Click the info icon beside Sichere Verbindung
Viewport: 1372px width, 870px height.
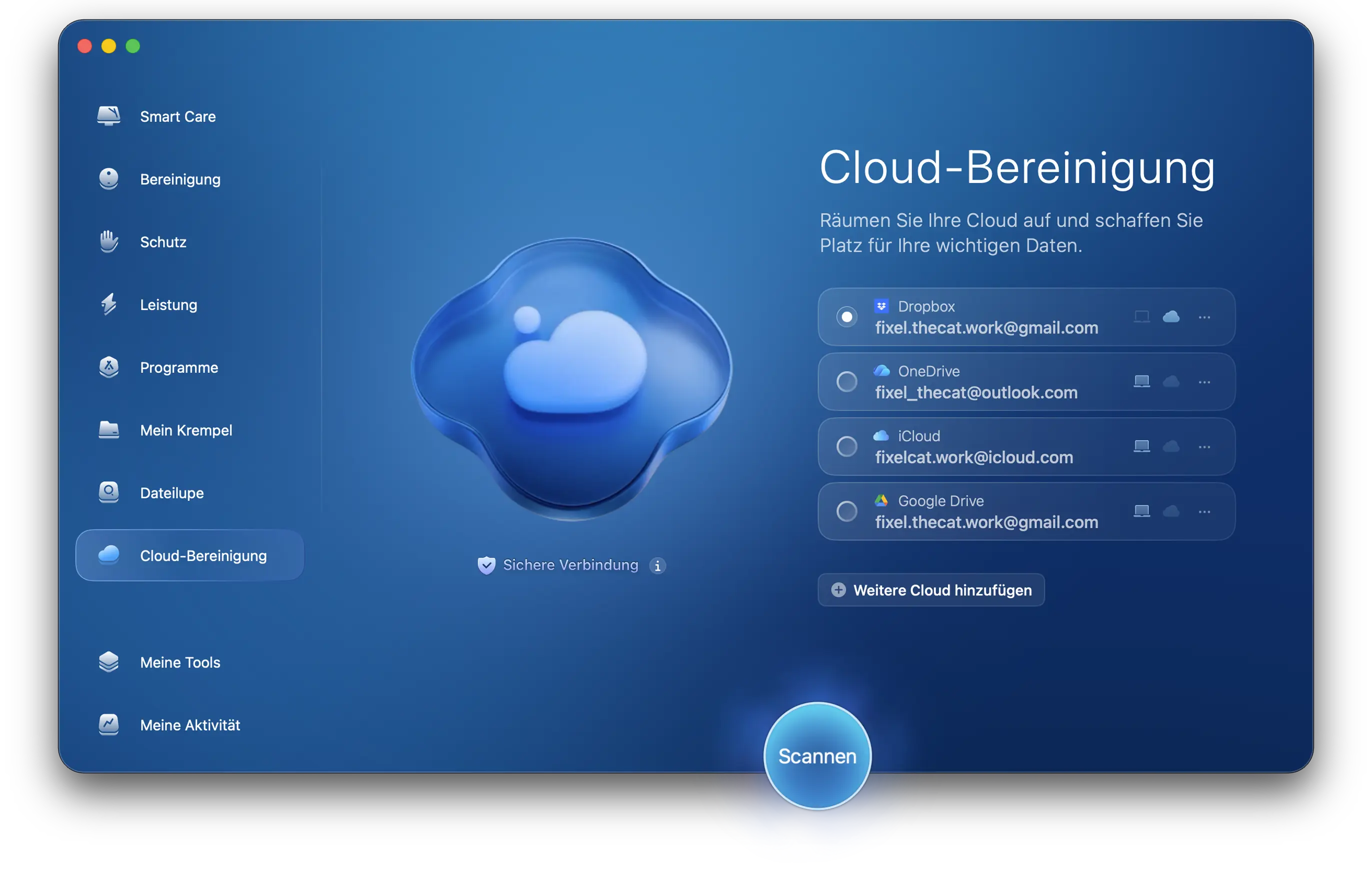657,565
